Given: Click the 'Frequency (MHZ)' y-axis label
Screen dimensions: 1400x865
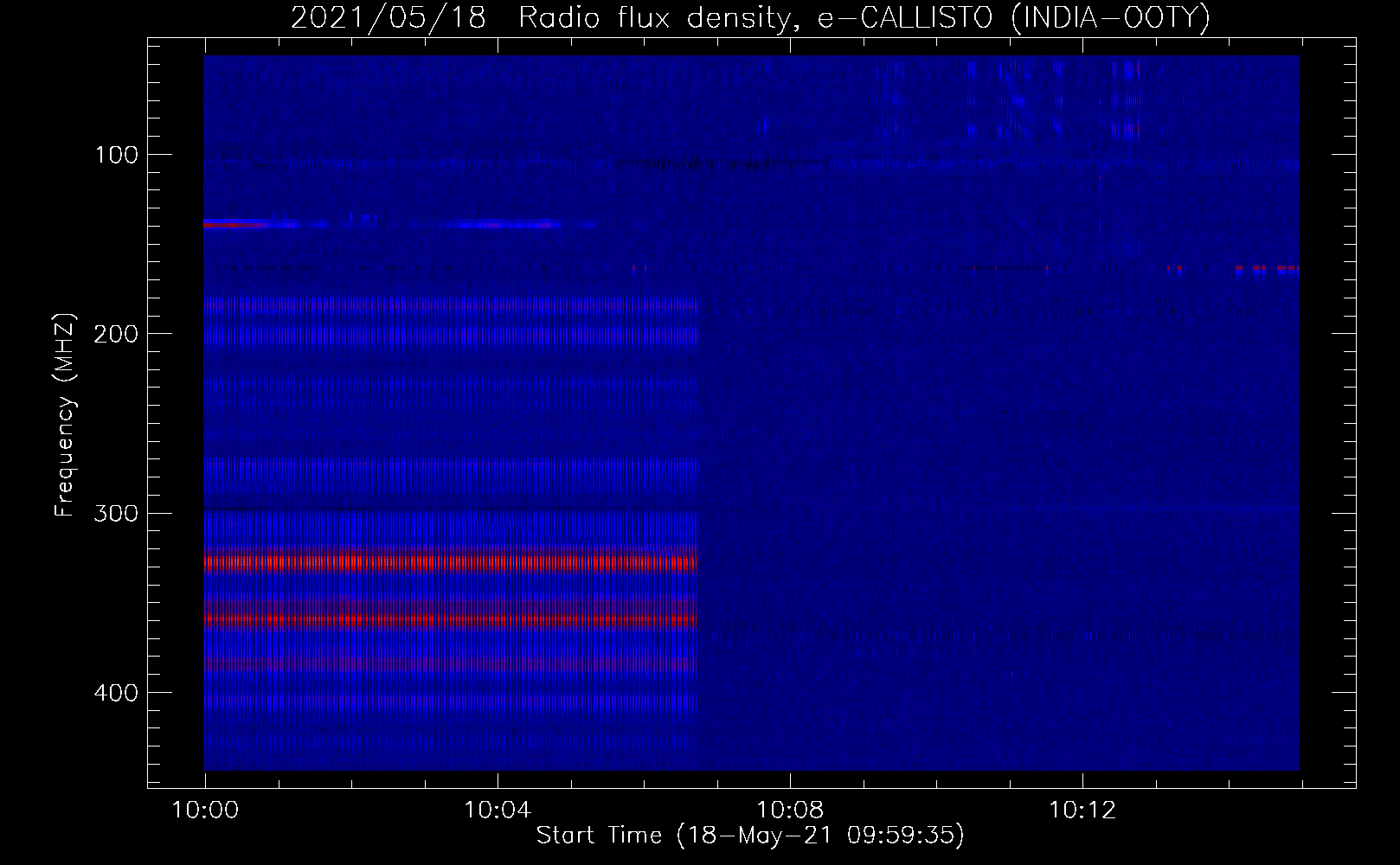Looking at the screenshot, I should [x=65, y=415].
